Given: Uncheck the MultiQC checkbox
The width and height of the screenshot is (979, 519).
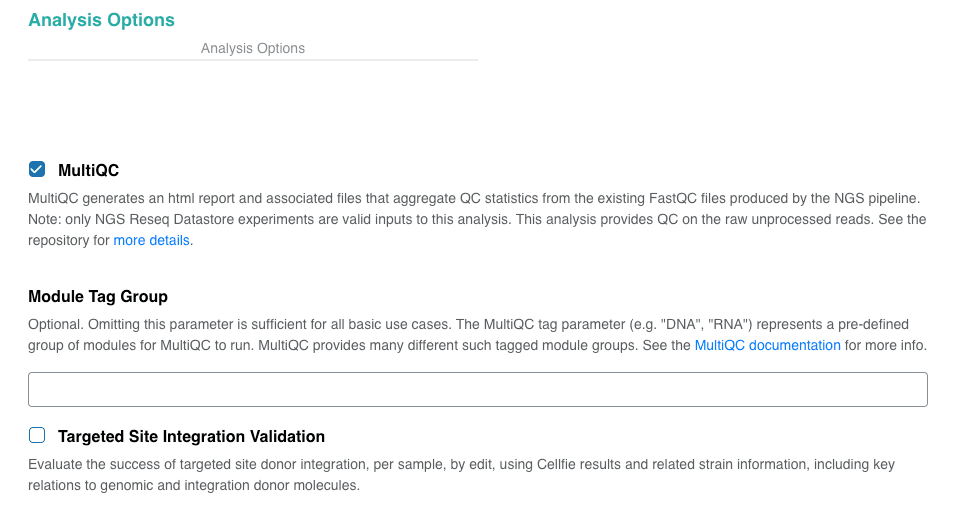Looking at the screenshot, I should (37, 169).
